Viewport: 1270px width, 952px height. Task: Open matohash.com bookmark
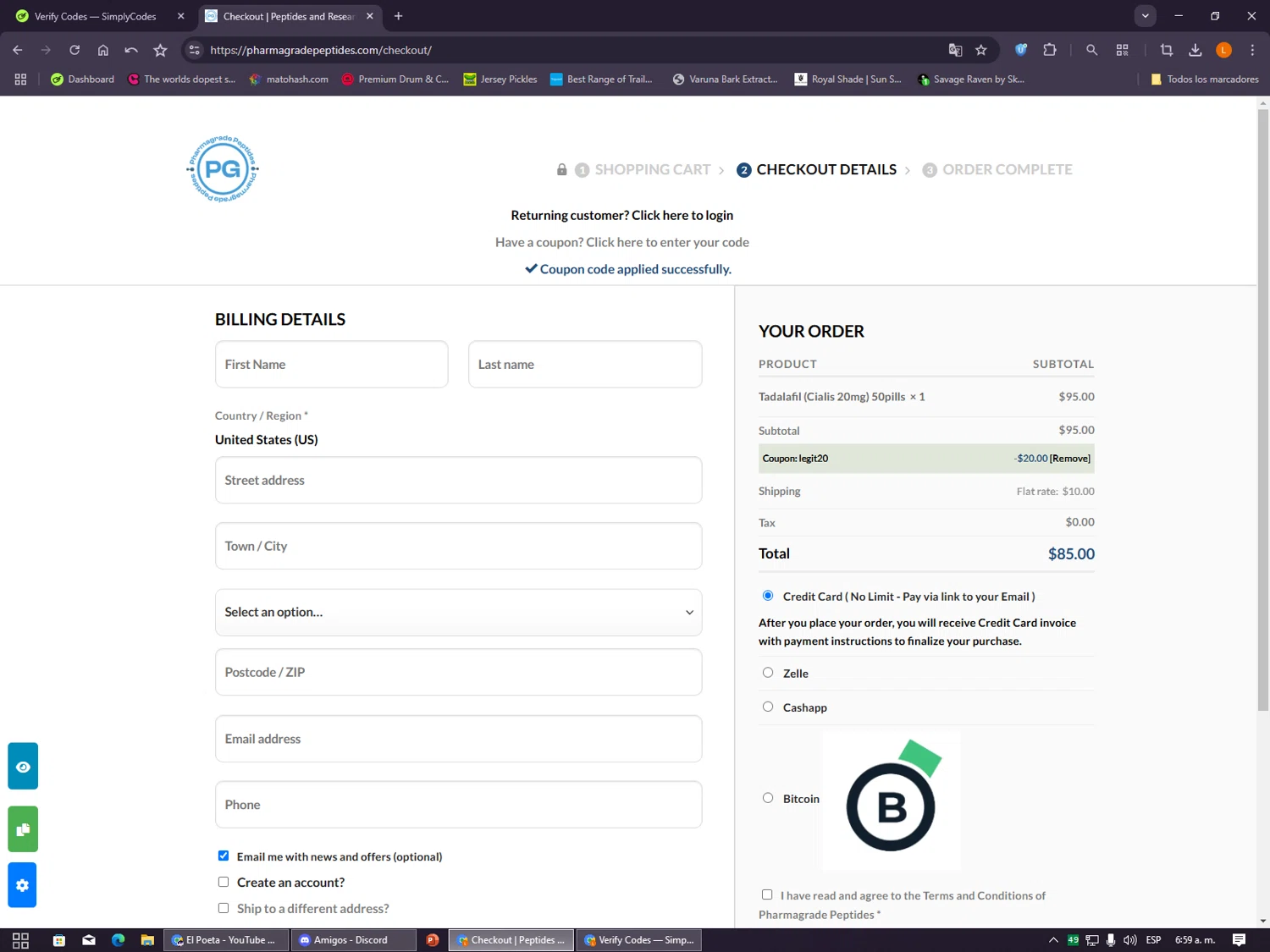[289, 79]
